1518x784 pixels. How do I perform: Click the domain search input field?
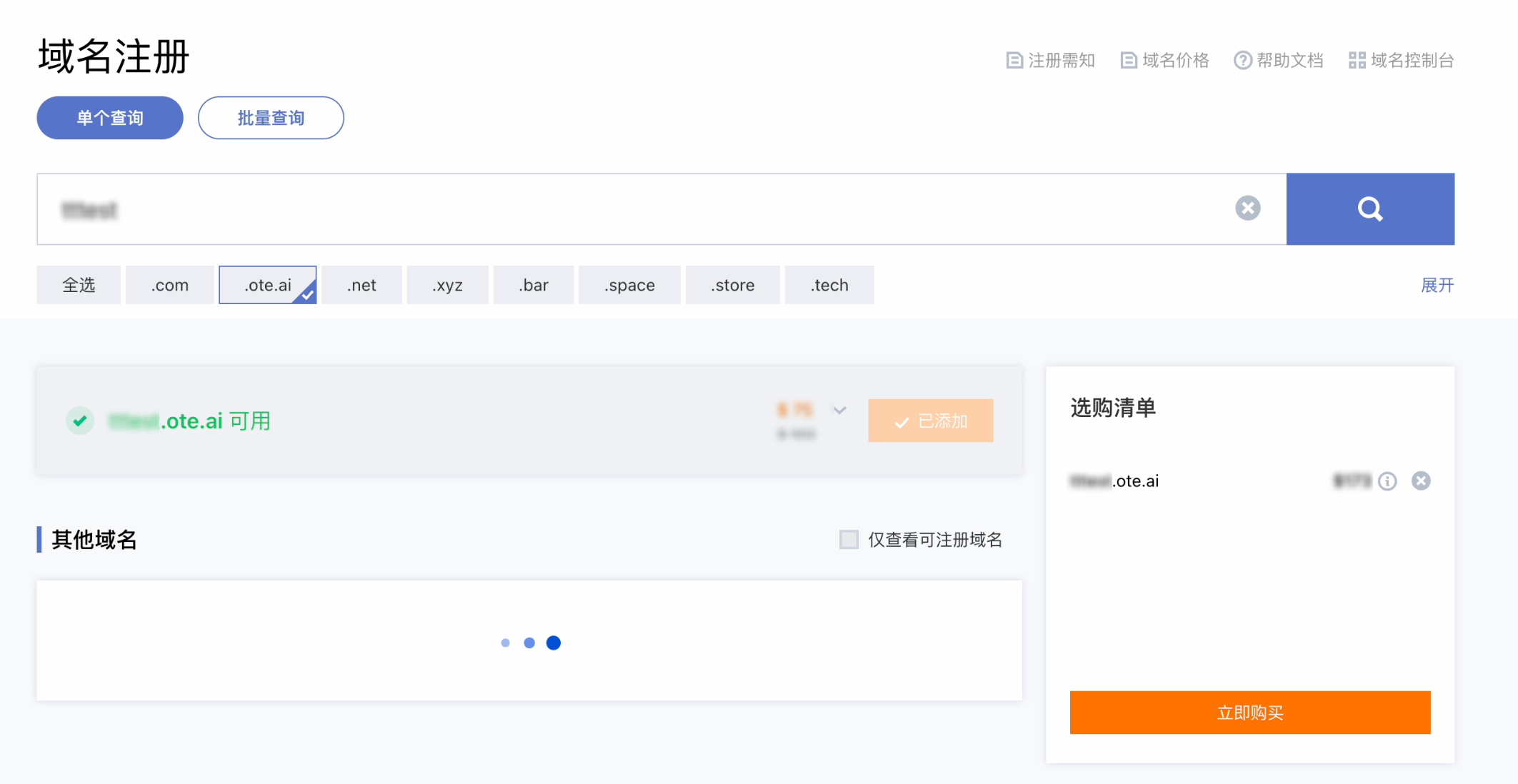(643, 209)
